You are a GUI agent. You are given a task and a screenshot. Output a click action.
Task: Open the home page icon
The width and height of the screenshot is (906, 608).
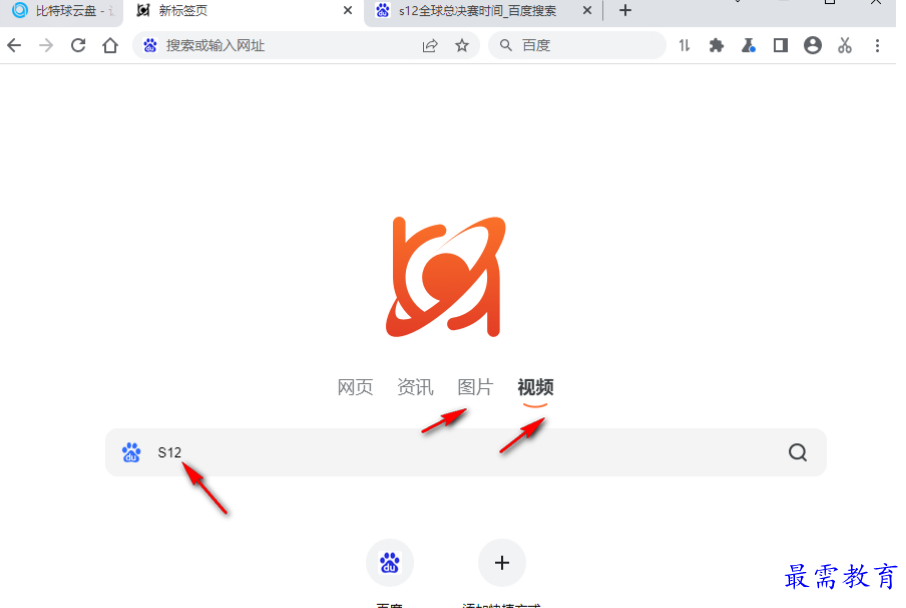(x=110, y=46)
